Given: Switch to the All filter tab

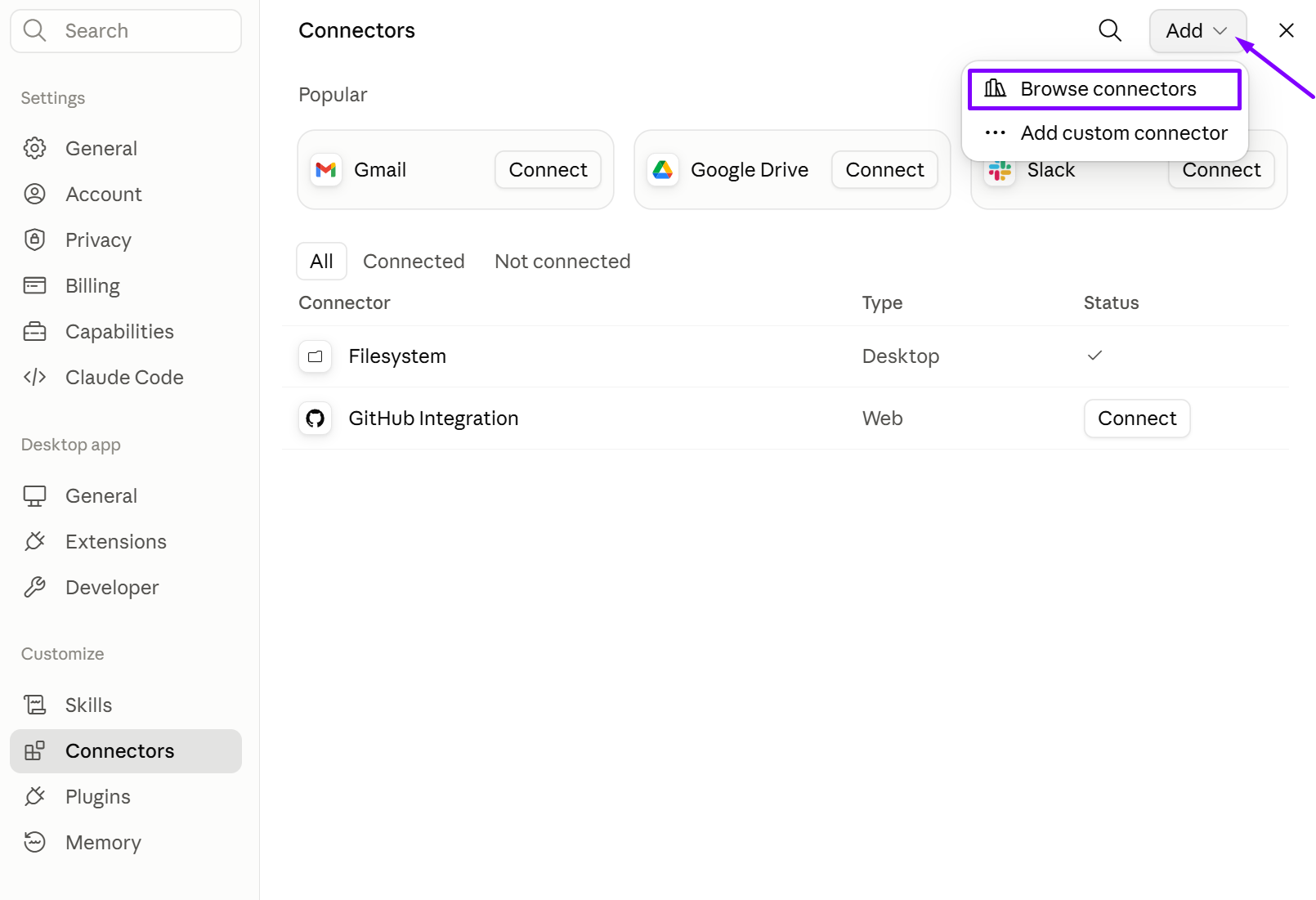Looking at the screenshot, I should pyautogui.click(x=321, y=262).
